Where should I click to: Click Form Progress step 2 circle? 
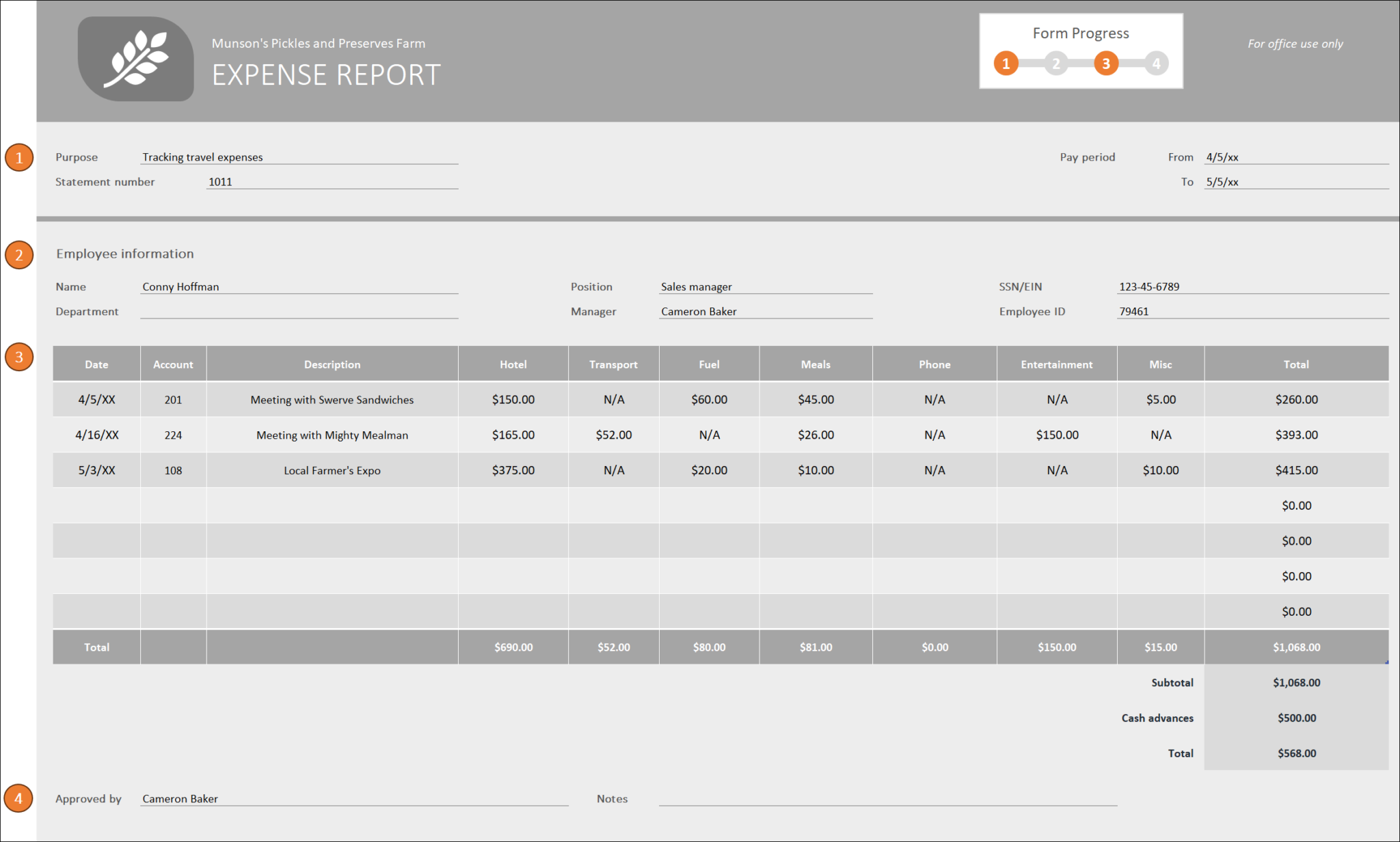pos(1055,64)
